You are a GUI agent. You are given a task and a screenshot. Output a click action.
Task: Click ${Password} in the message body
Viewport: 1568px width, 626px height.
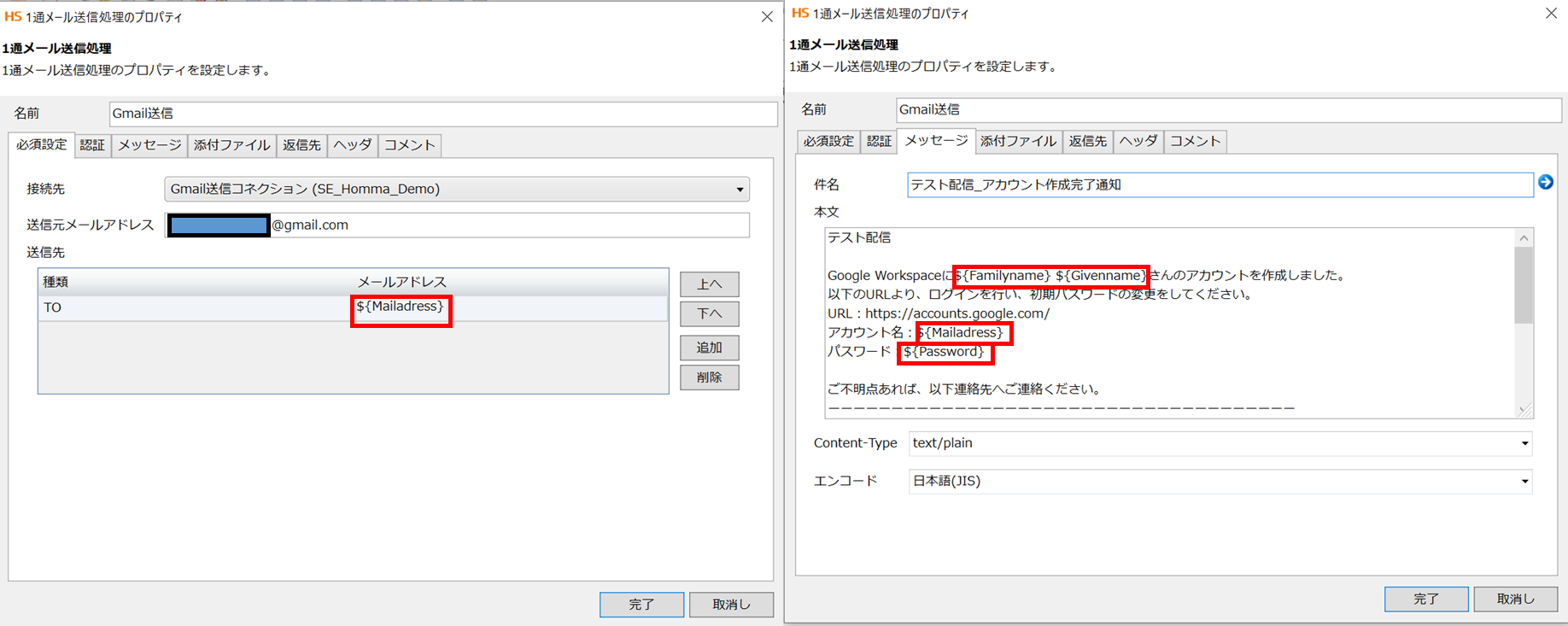[x=944, y=352]
